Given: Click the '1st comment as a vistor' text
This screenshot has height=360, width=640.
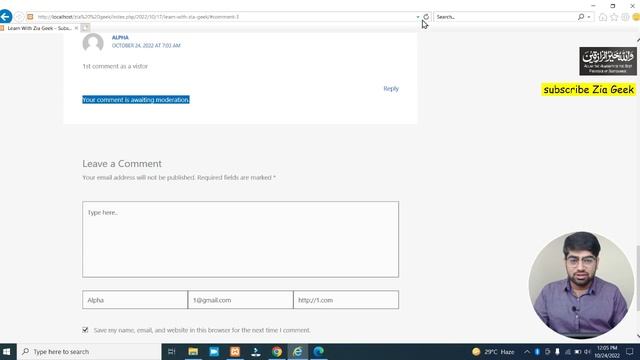Looking at the screenshot, I should (x=115, y=66).
